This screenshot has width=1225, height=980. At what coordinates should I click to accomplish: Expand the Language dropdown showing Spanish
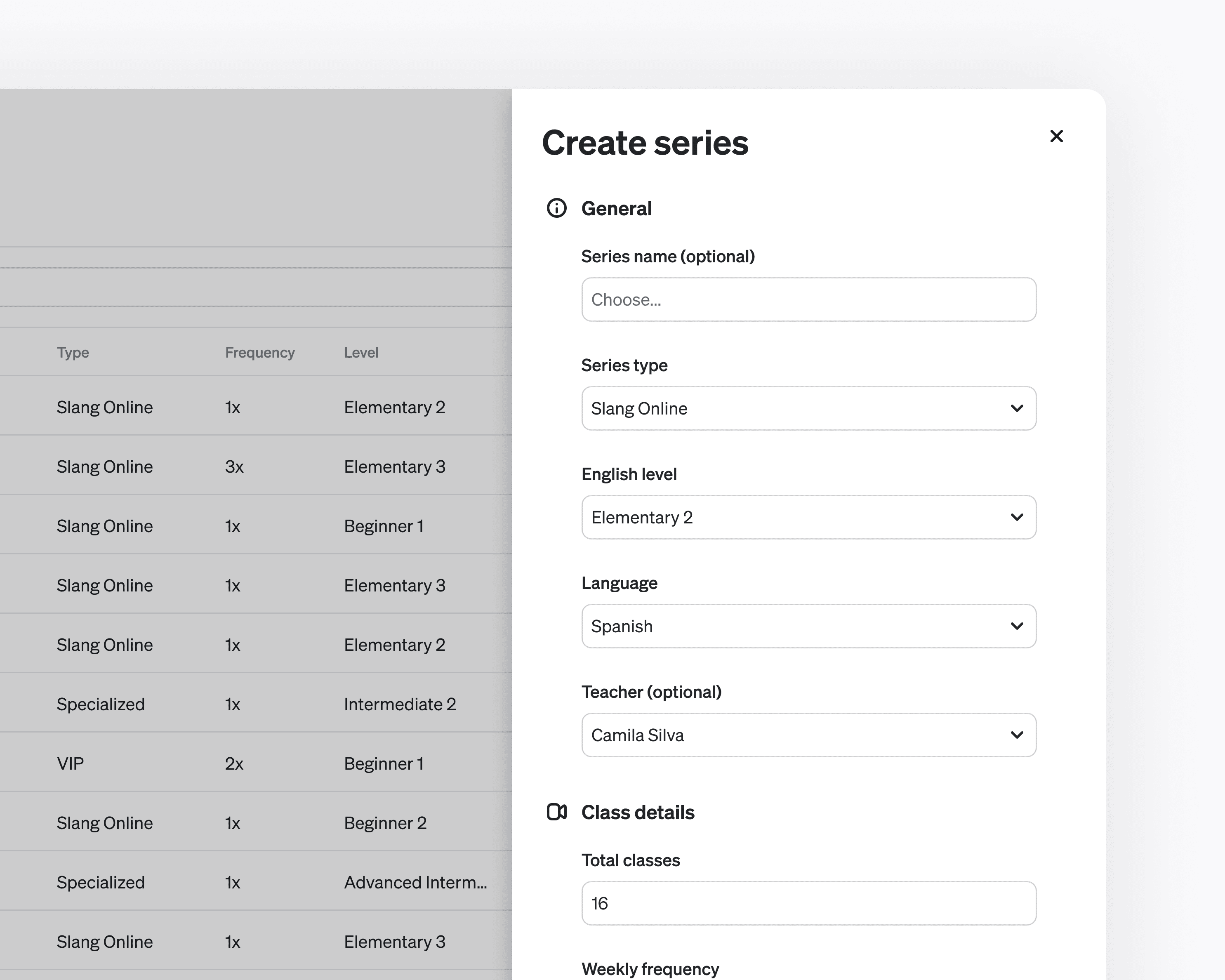(x=808, y=626)
